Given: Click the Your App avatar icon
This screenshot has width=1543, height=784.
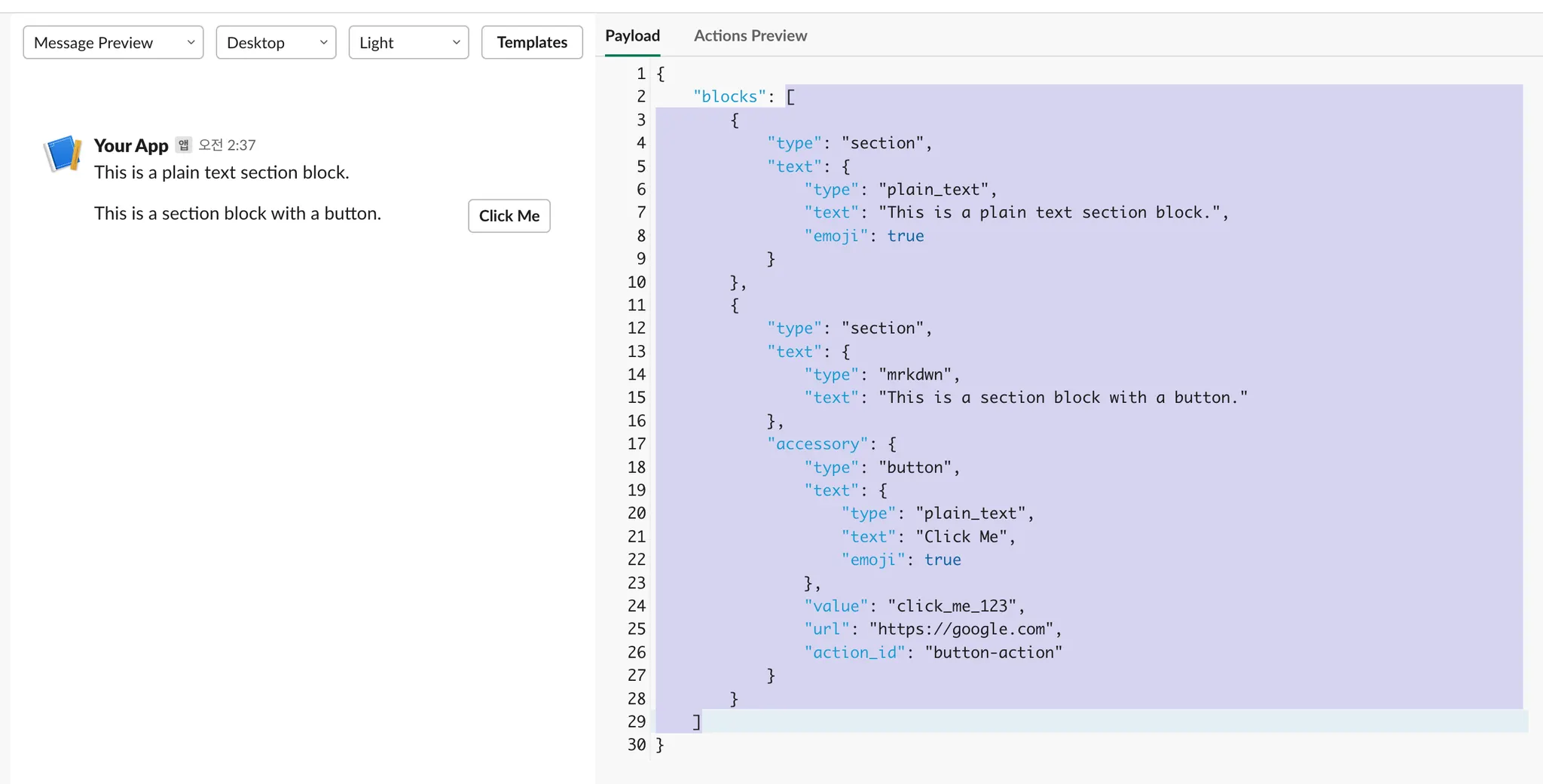Looking at the screenshot, I should click(63, 154).
